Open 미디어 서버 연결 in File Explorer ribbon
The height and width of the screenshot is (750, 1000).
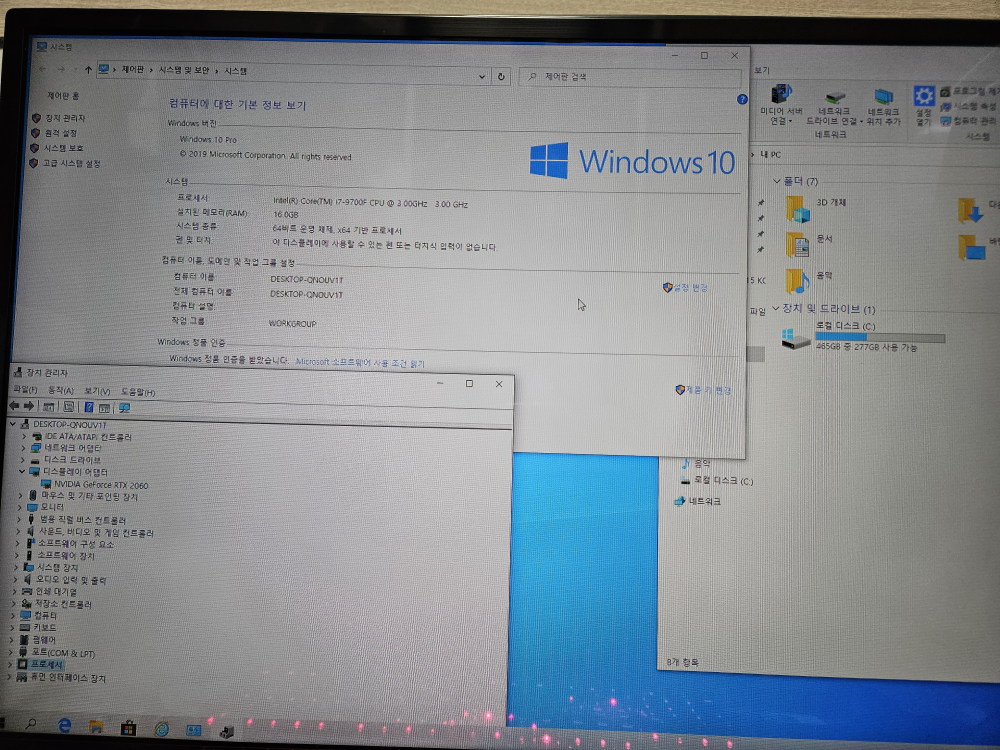tap(781, 105)
